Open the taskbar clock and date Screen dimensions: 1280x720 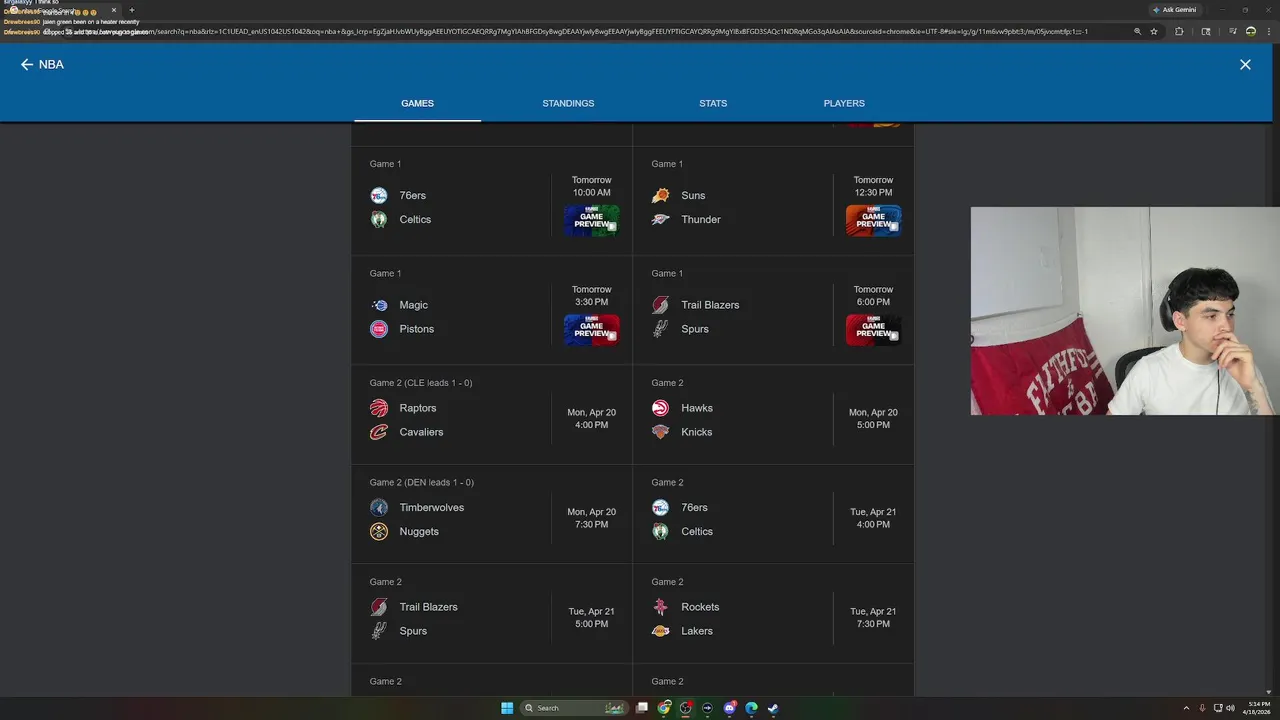tap(1257, 708)
